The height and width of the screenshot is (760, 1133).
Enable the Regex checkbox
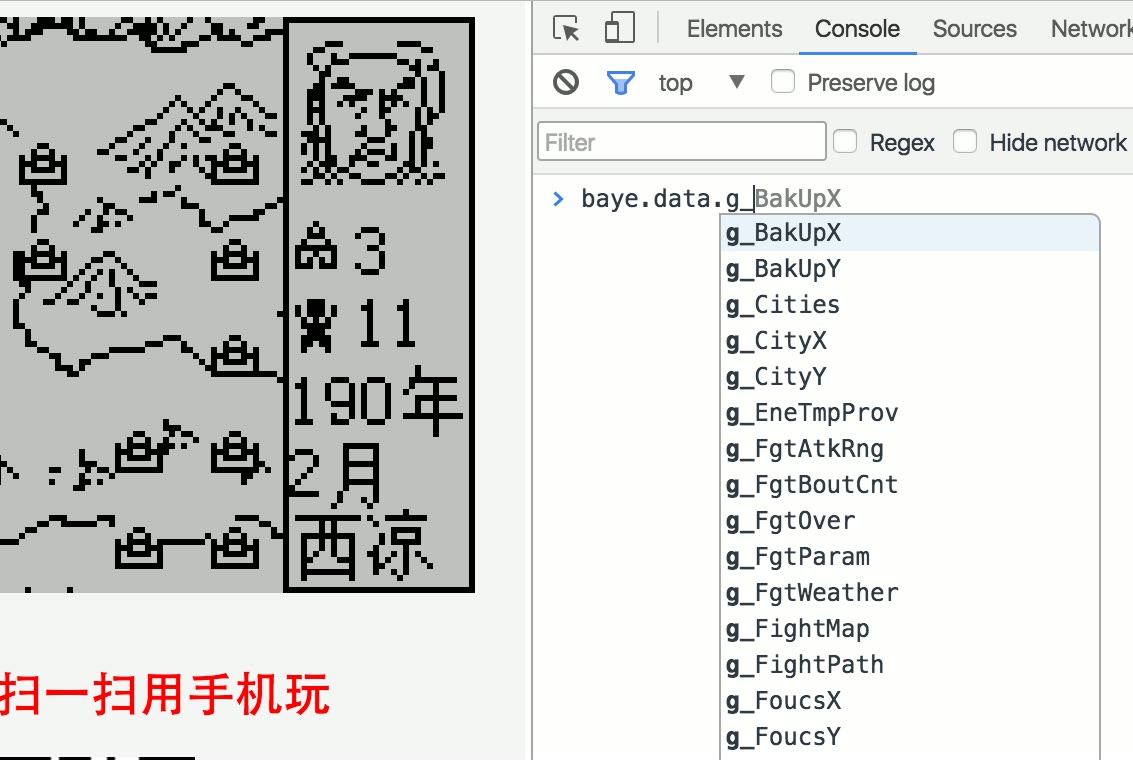click(x=845, y=141)
